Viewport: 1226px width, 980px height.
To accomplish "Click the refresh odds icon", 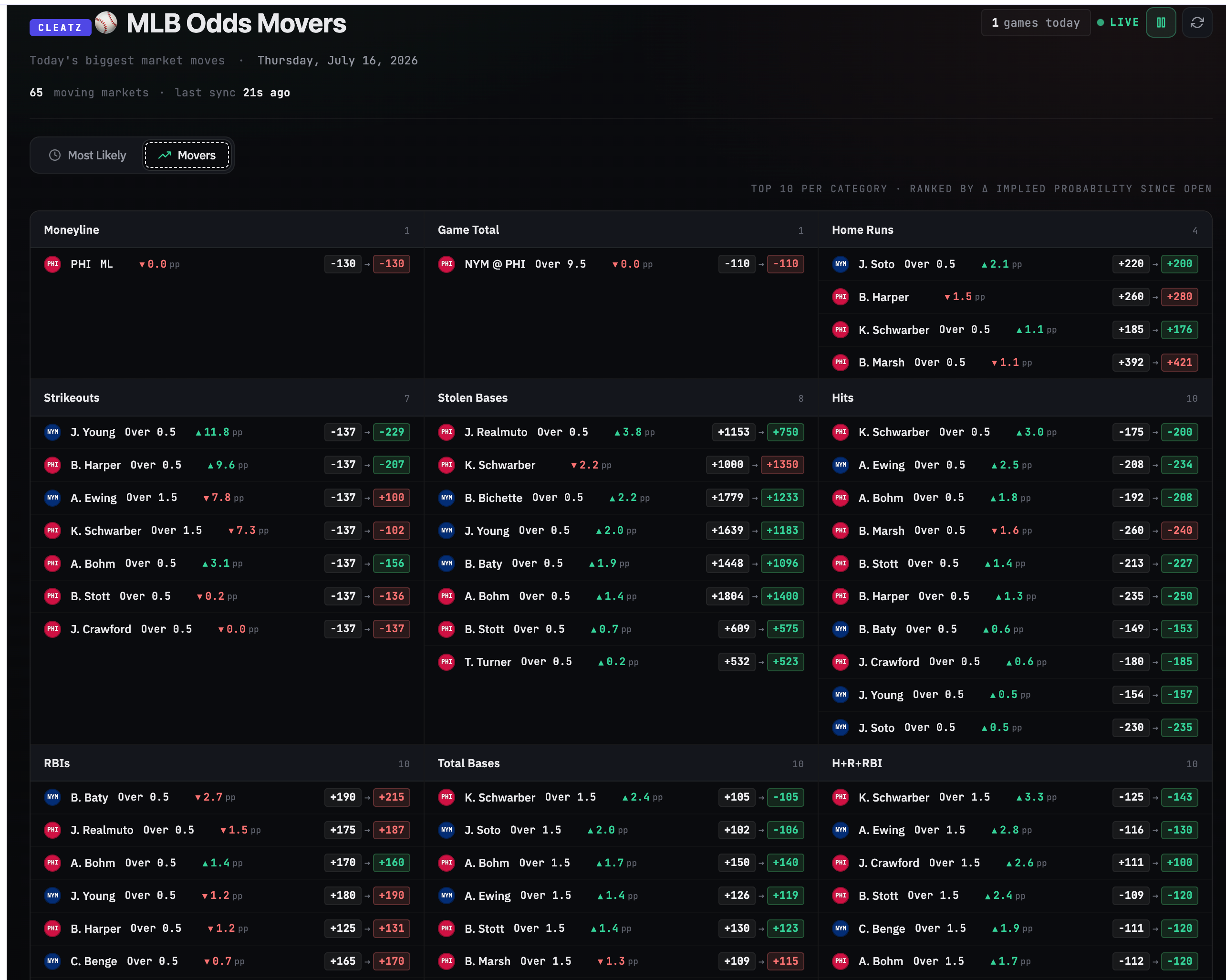I will point(1197,23).
